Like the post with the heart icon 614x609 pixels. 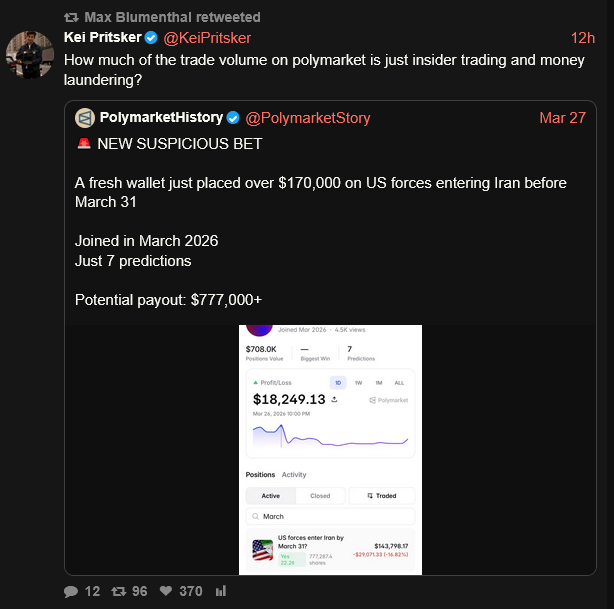[168, 591]
